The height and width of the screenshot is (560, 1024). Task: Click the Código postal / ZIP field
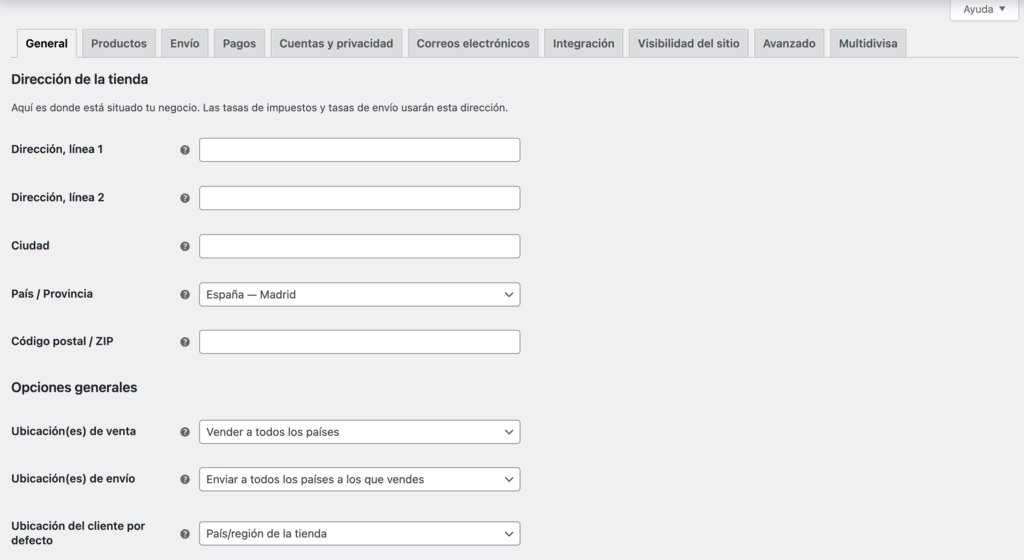pos(359,342)
